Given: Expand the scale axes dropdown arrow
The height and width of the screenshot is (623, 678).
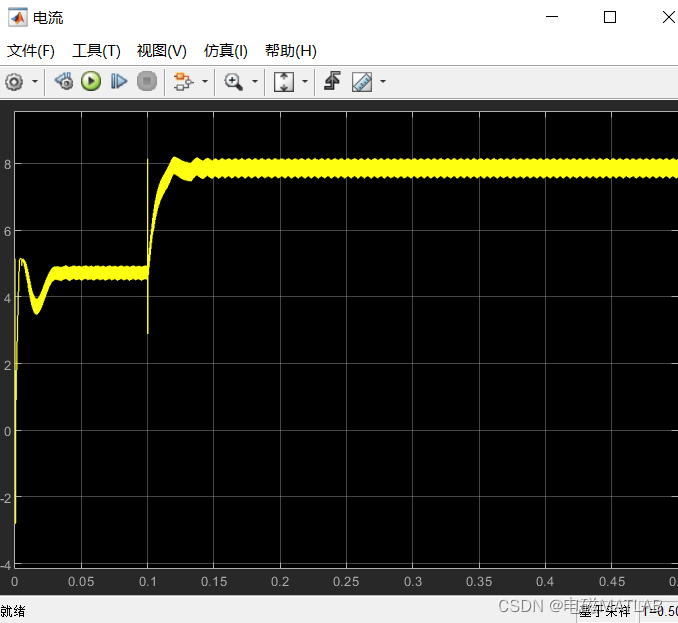Looking at the screenshot, I should (x=305, y=81).
